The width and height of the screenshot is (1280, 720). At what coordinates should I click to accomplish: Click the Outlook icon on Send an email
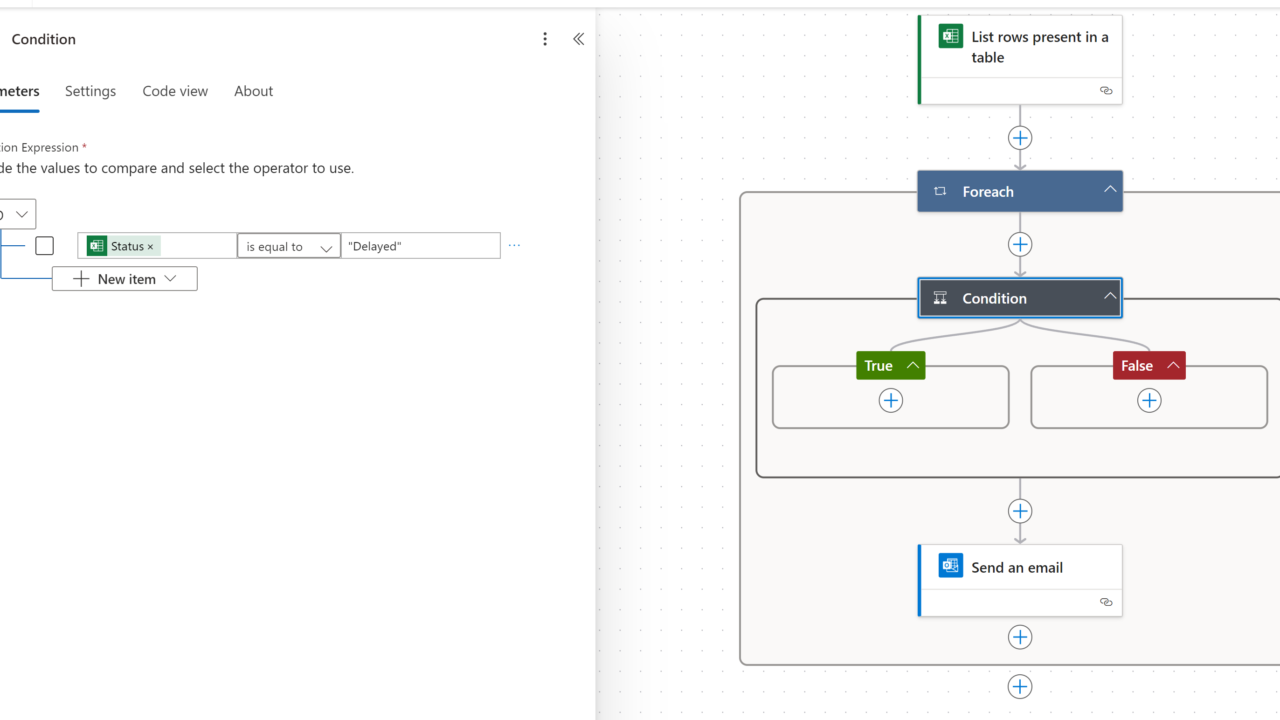(x=950, y=565)
